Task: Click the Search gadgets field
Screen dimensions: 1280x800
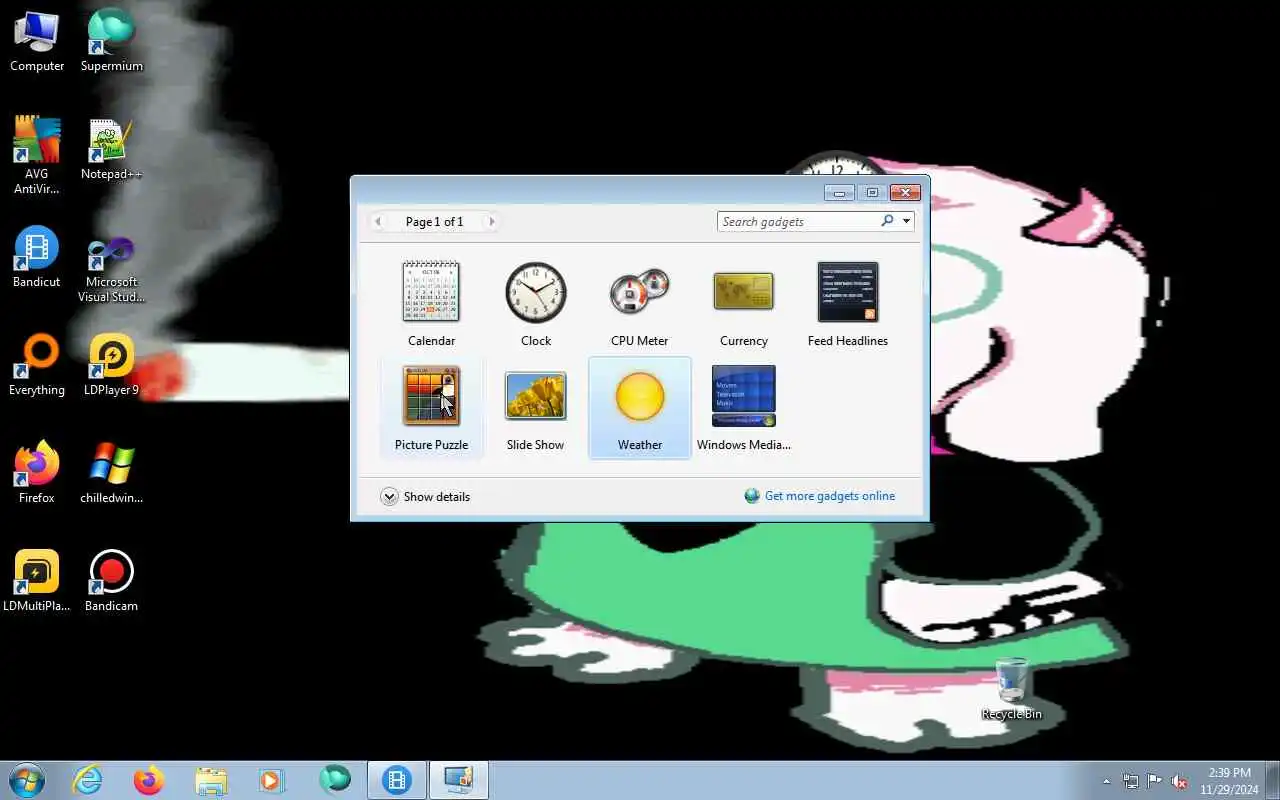Action: (x=798, y=222)
